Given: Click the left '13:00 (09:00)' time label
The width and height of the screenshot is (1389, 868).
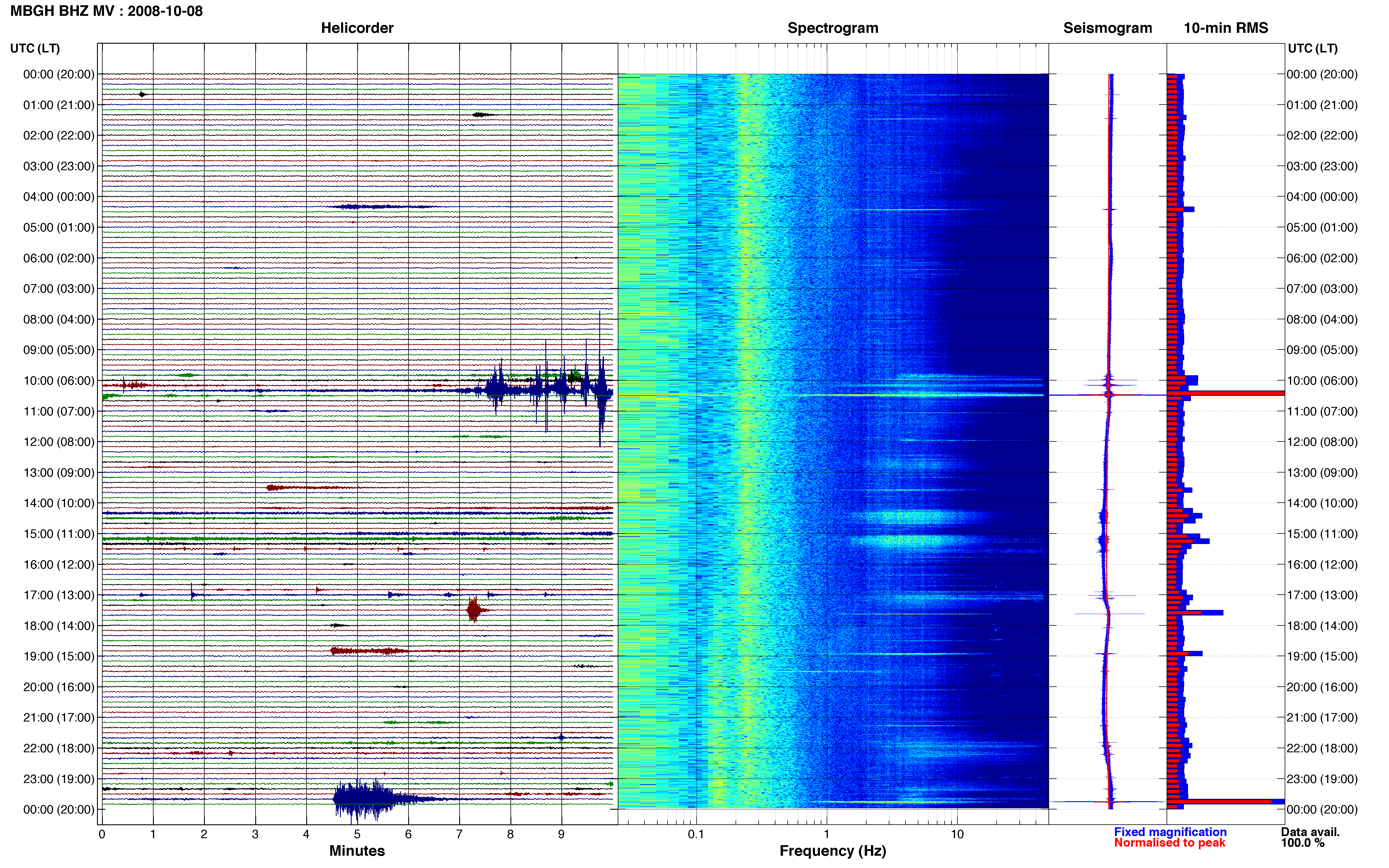Looking at the screenshot, I should coord(59,473).
